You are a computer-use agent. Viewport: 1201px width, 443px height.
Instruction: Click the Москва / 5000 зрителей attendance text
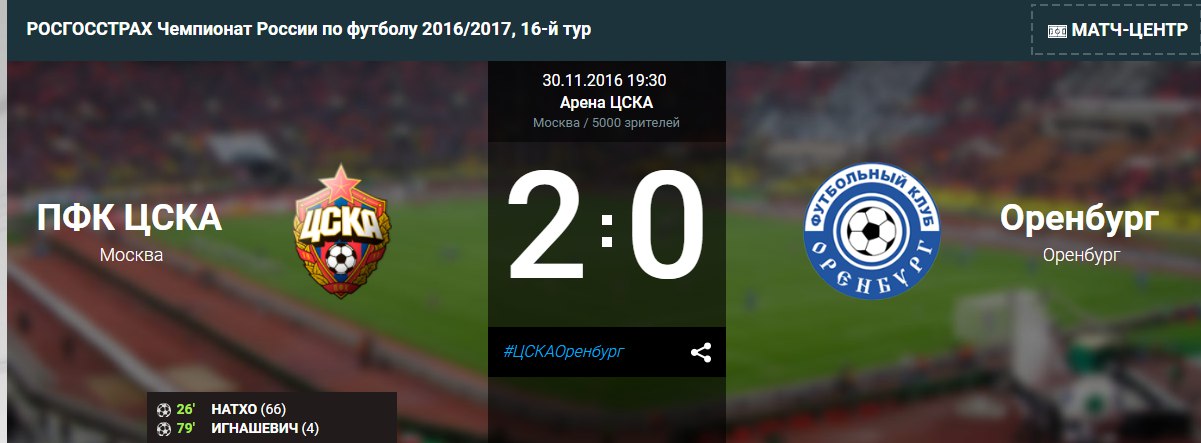(x=606, y=123)
